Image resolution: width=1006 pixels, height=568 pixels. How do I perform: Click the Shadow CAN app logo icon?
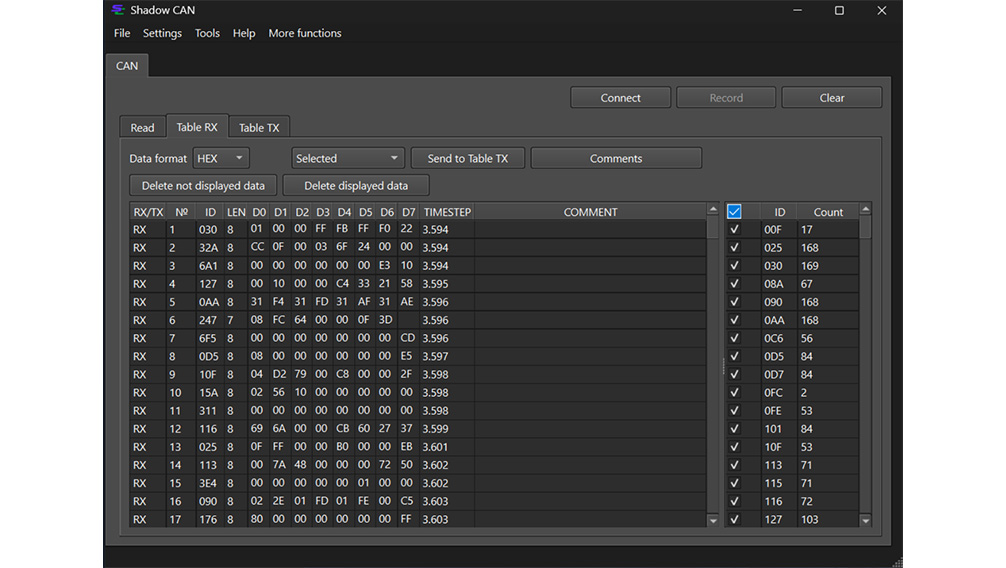[x=118, y=10]
